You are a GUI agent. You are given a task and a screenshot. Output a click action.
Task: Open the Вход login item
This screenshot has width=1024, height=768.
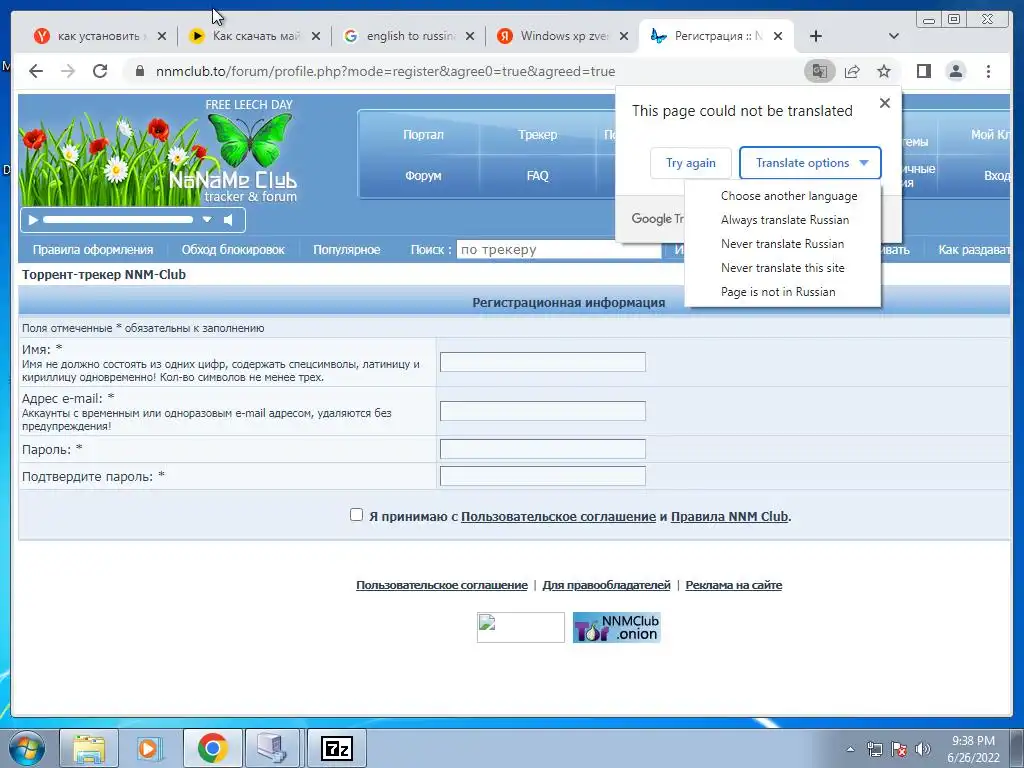(997, 176)
